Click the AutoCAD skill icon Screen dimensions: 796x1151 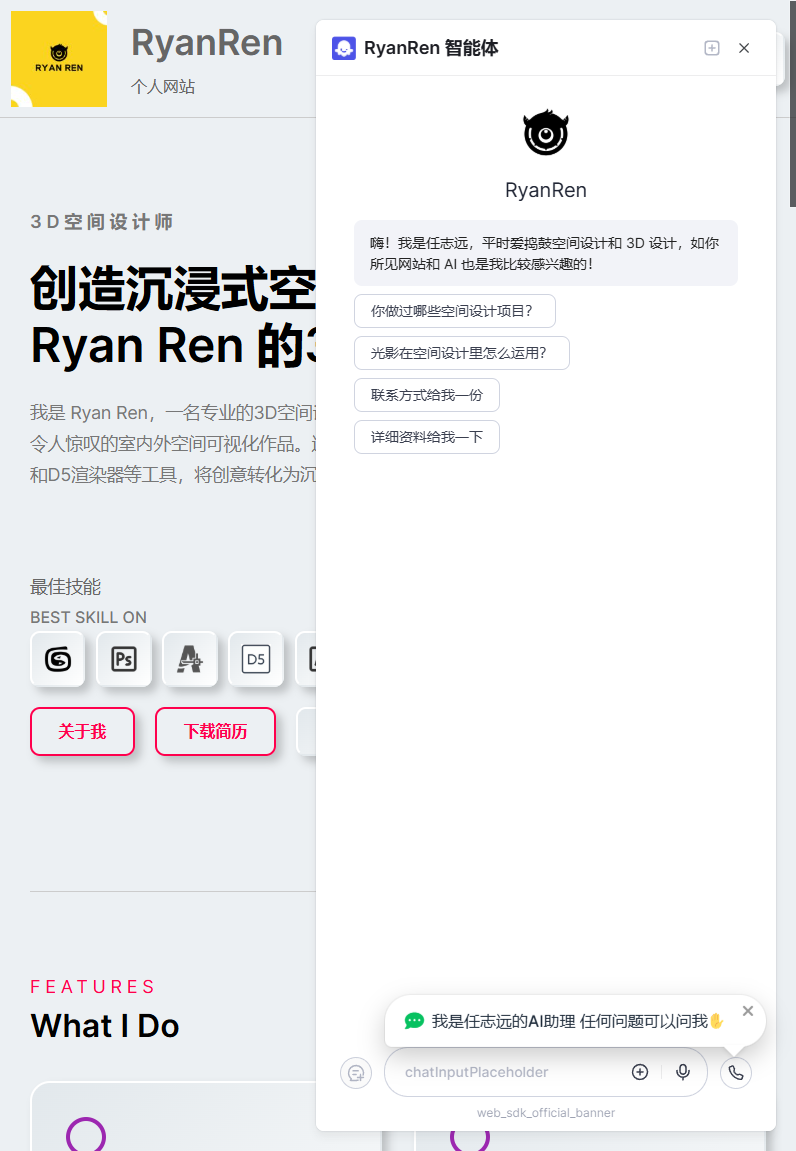[x=189, y=659]
